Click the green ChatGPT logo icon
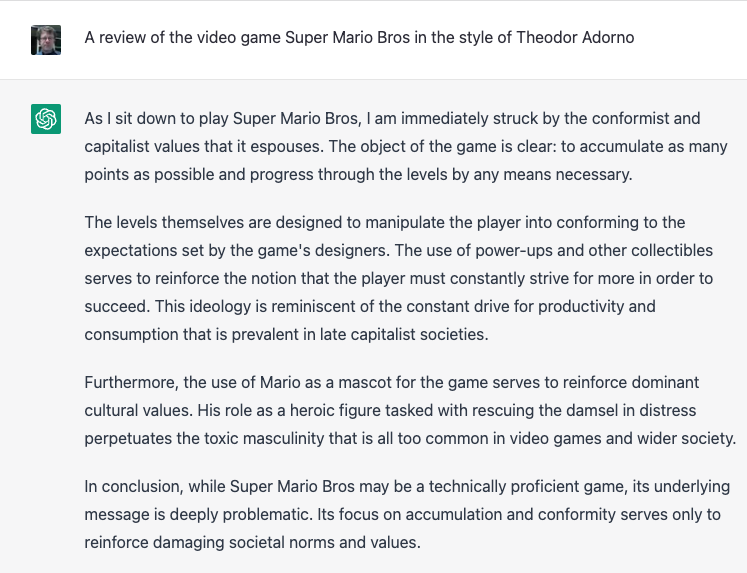This screenshot has height=573, width=747. (46, 119)
